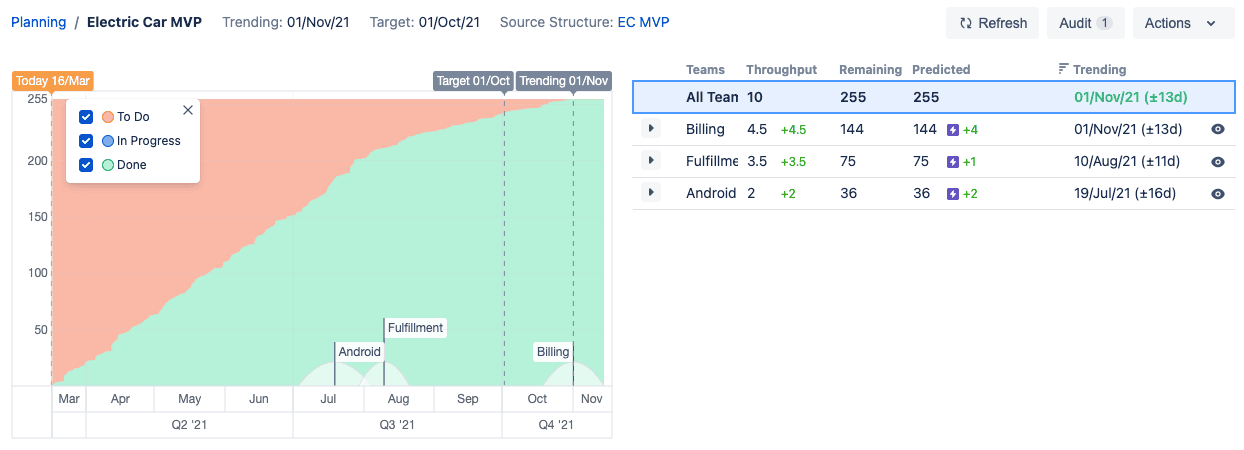
Task: Toggle the eye icon for Fulfillment team
Action: 1217,162
